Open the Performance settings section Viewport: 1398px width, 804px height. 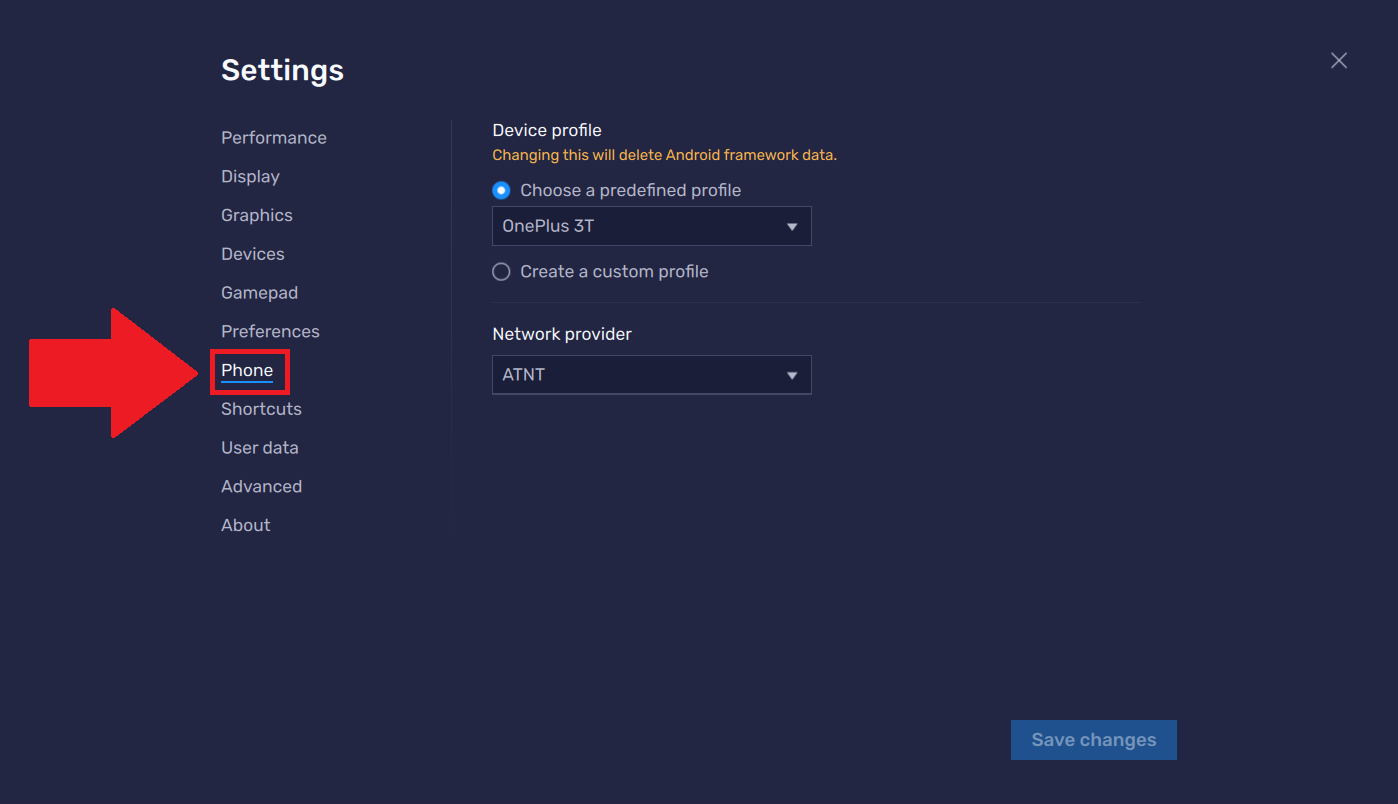point(273,137)
